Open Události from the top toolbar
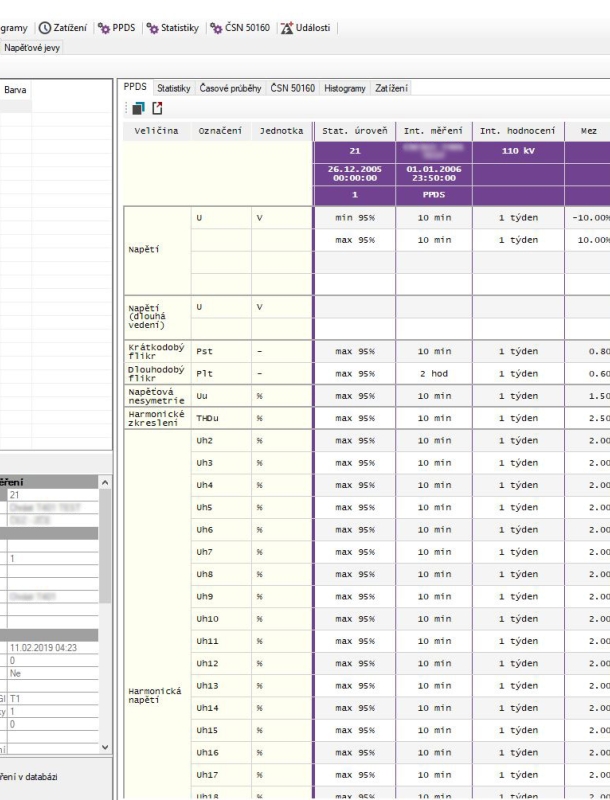The height and width of the screenshot is (800, 610). (x=306, y=28)
